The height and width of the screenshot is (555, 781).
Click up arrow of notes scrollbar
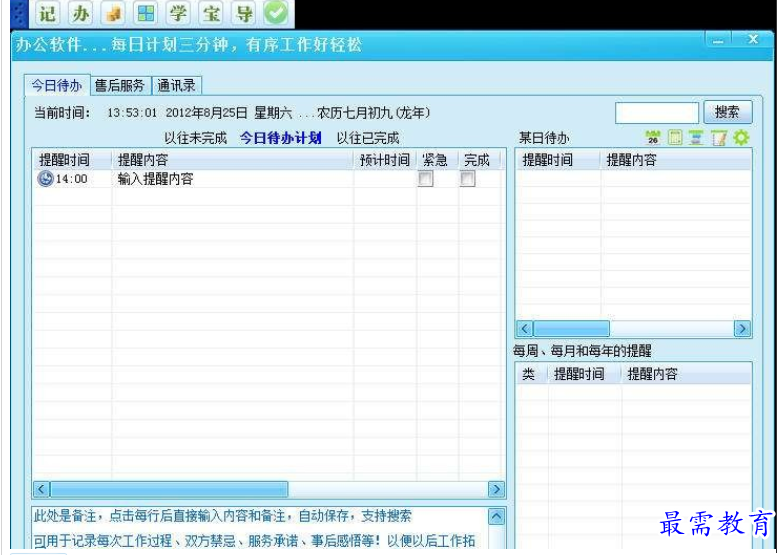(496, 517)
